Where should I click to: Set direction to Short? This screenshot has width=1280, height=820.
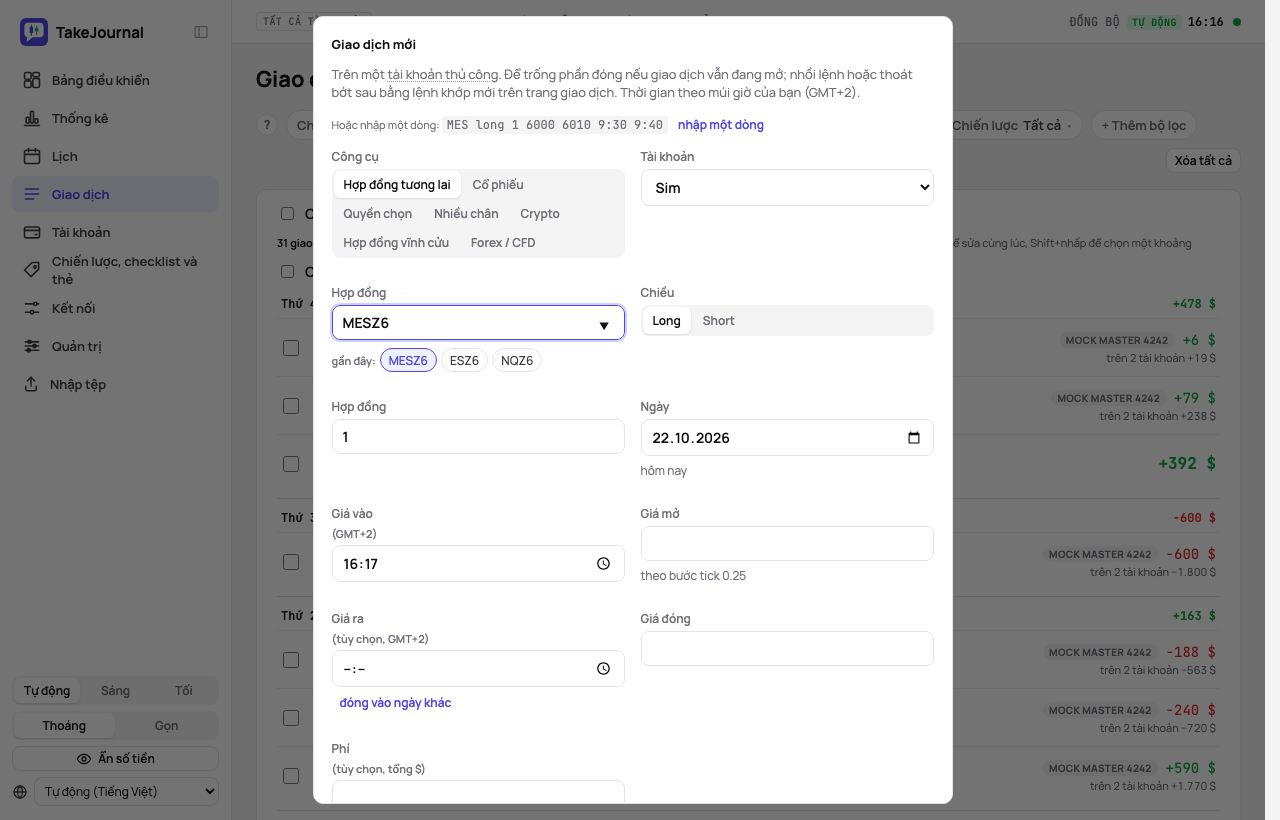718,321
